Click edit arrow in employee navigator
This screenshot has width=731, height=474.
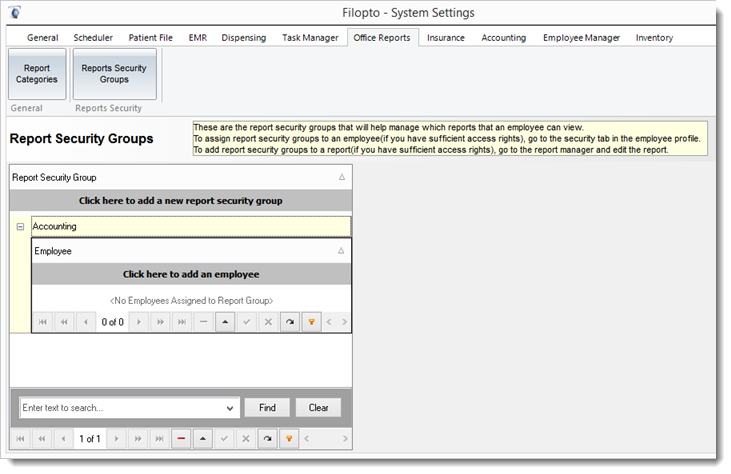point(225,322)
